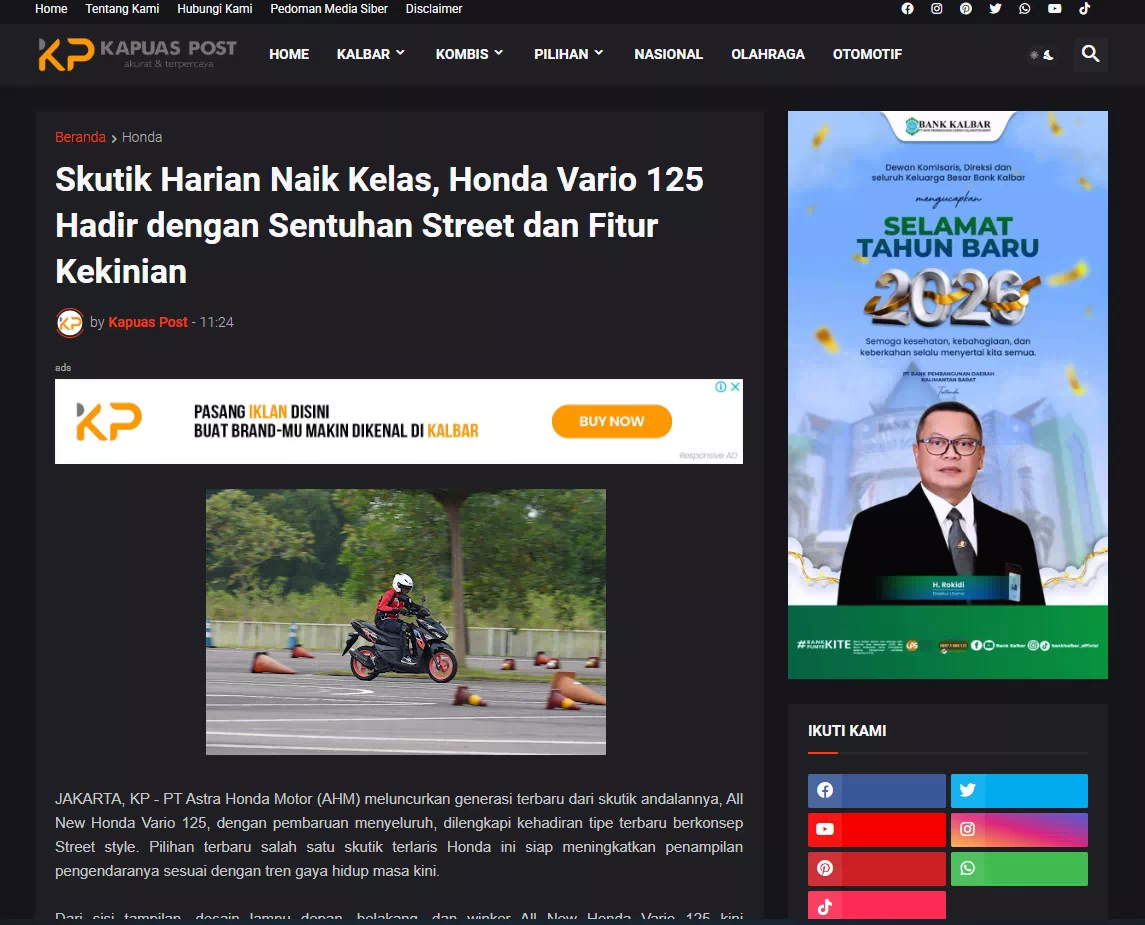Follow on Pinterest under Ikuti Kami
Viewport: 1145px width, 925px height.
876,868
